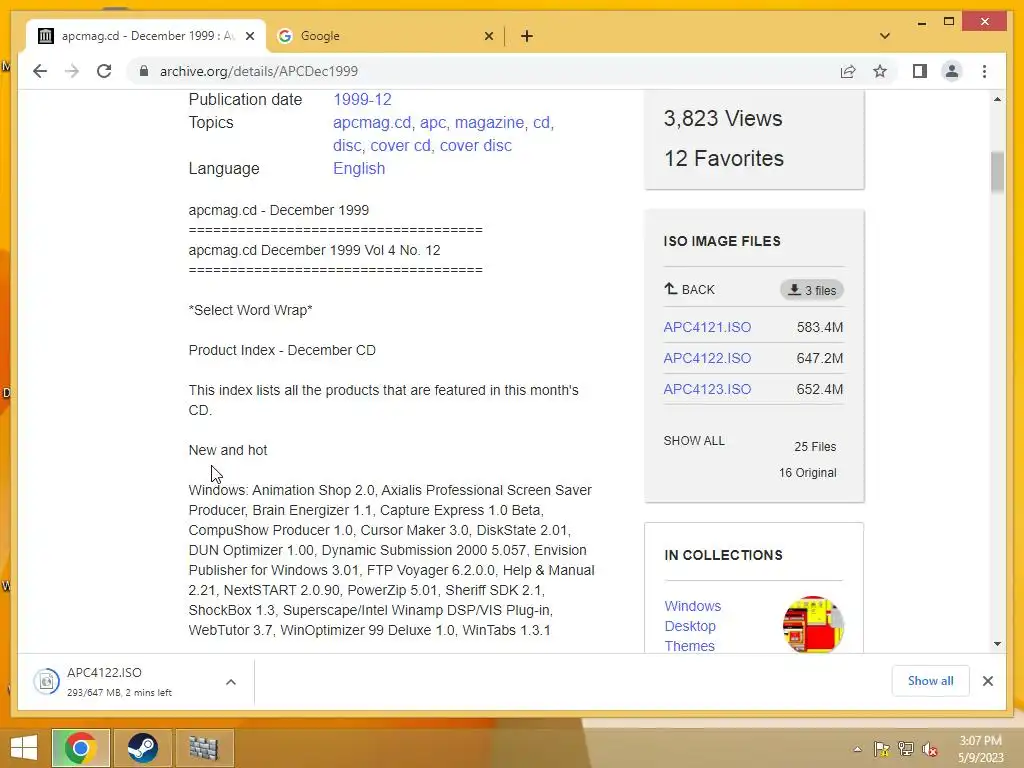Image resolution: width=1024 pixels, height=768 pixels.
Task: Open the Chrome three-dot menu
Action: pyautogui.click(x=984, y=71)
